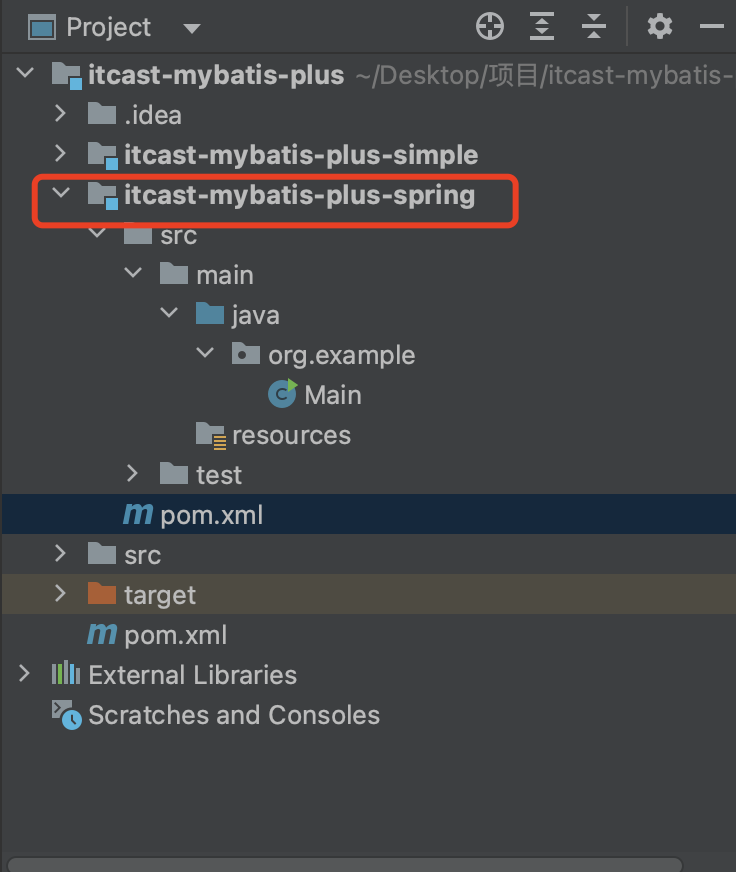This screenshot has width=736, height=872.
Task: Select the java source folder
Action: click(x=254, y=315)
